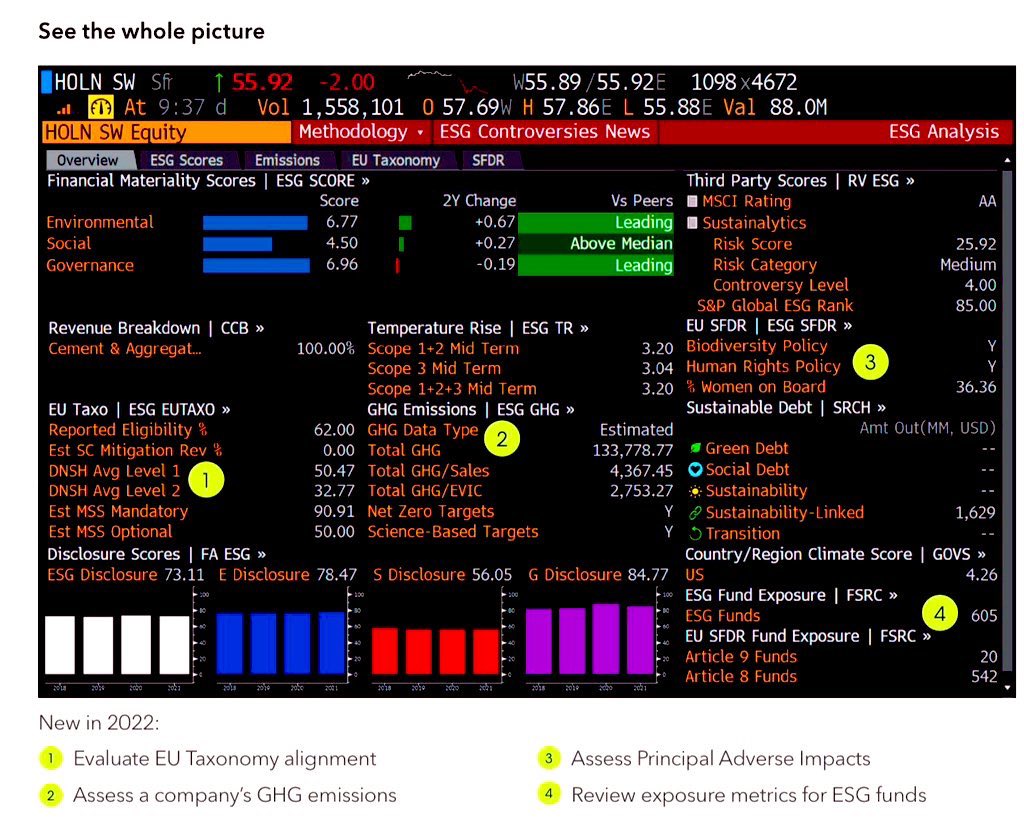Screen dimensions: 1024x826
Task: Open the Methodology dropdown
Action: (x=360, y=132)
